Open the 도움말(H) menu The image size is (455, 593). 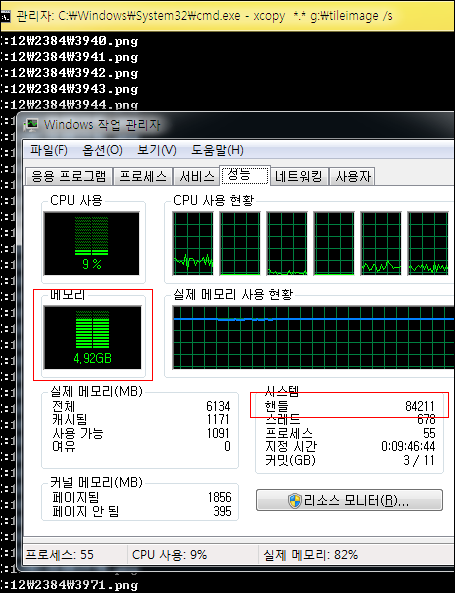pyautogui.click(x=217, y=150)
